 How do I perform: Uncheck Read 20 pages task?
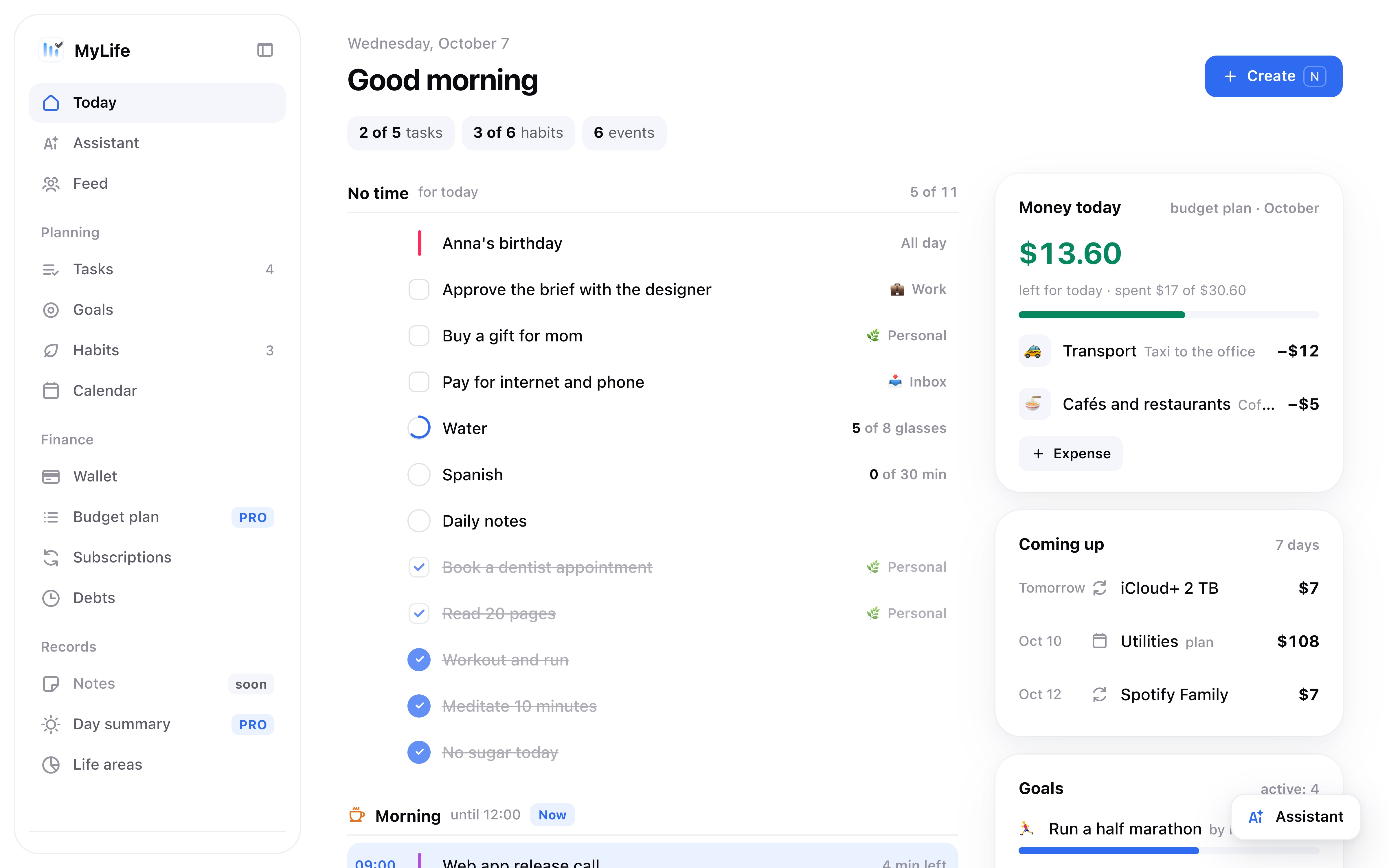[x=418, y=613]
